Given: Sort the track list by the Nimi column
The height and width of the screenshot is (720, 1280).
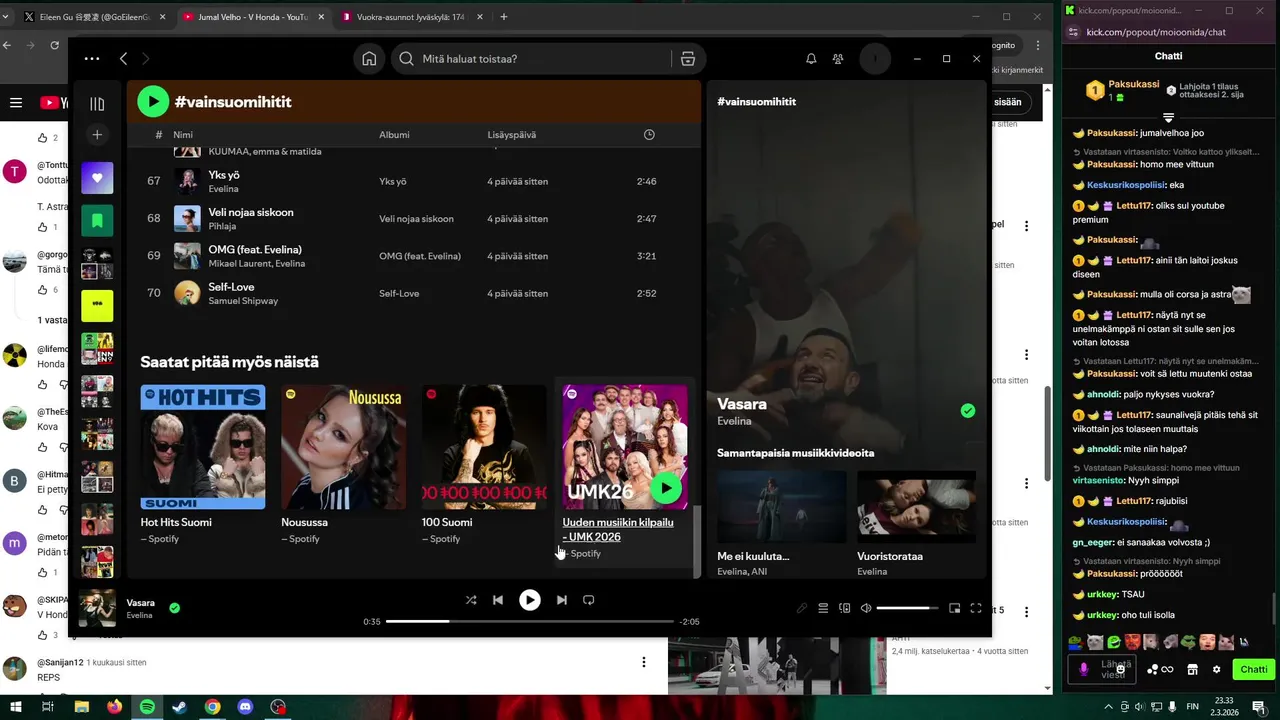Looking at the screenshot, I should 183,135.
